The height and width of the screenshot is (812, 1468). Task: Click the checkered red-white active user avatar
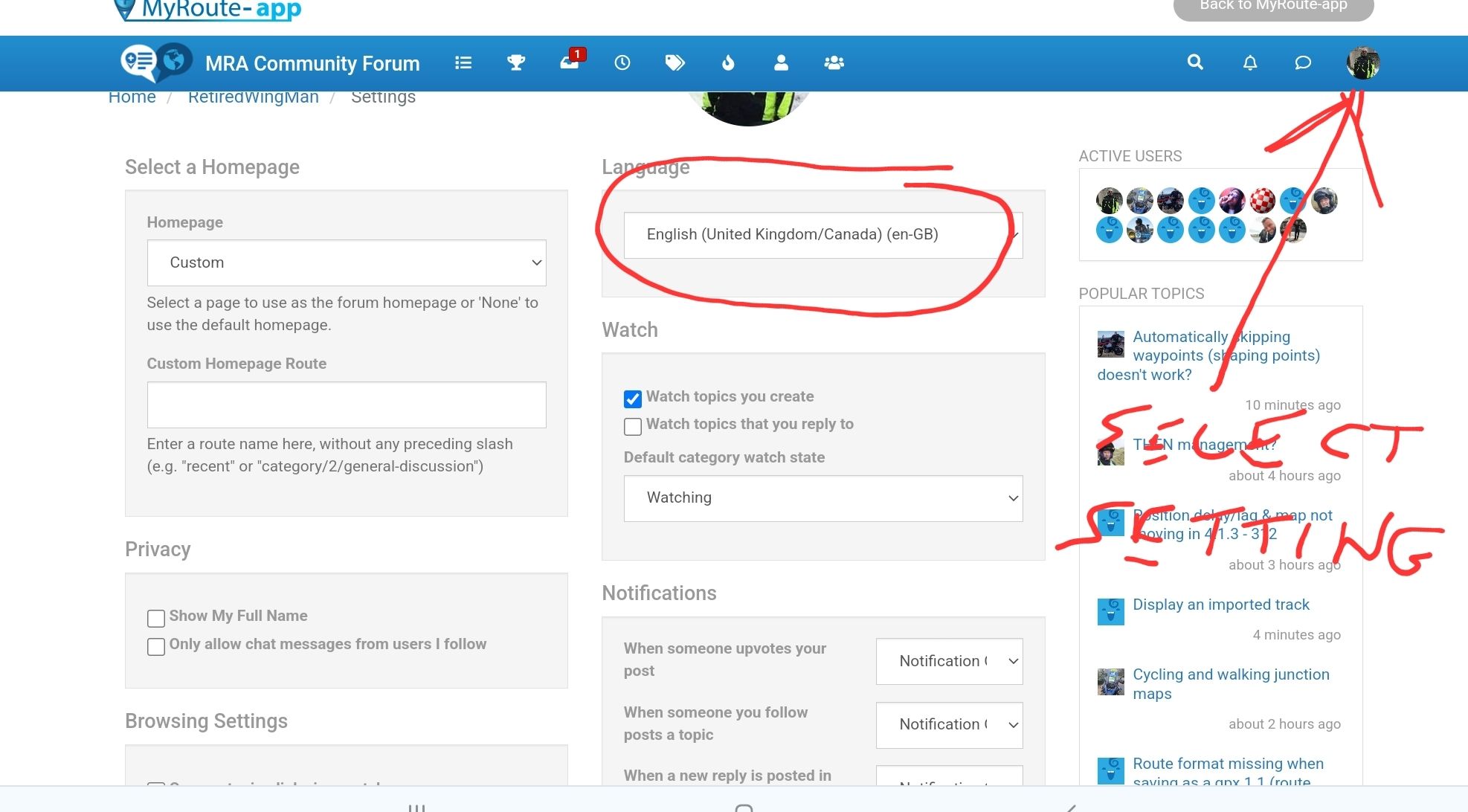pos(1262,201)
